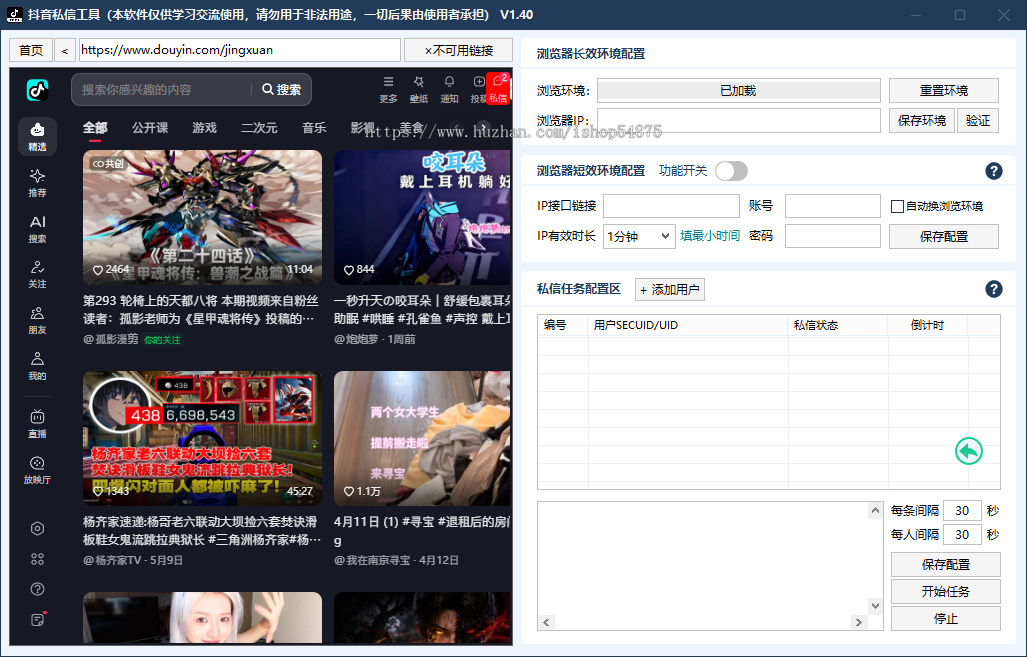
Task: Click the 账号 input field
Action: [832, 206]
